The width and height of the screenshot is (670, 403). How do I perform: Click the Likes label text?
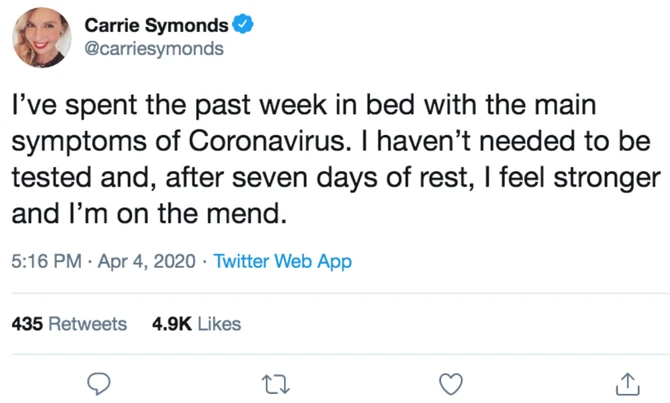(x=219, y=324)
